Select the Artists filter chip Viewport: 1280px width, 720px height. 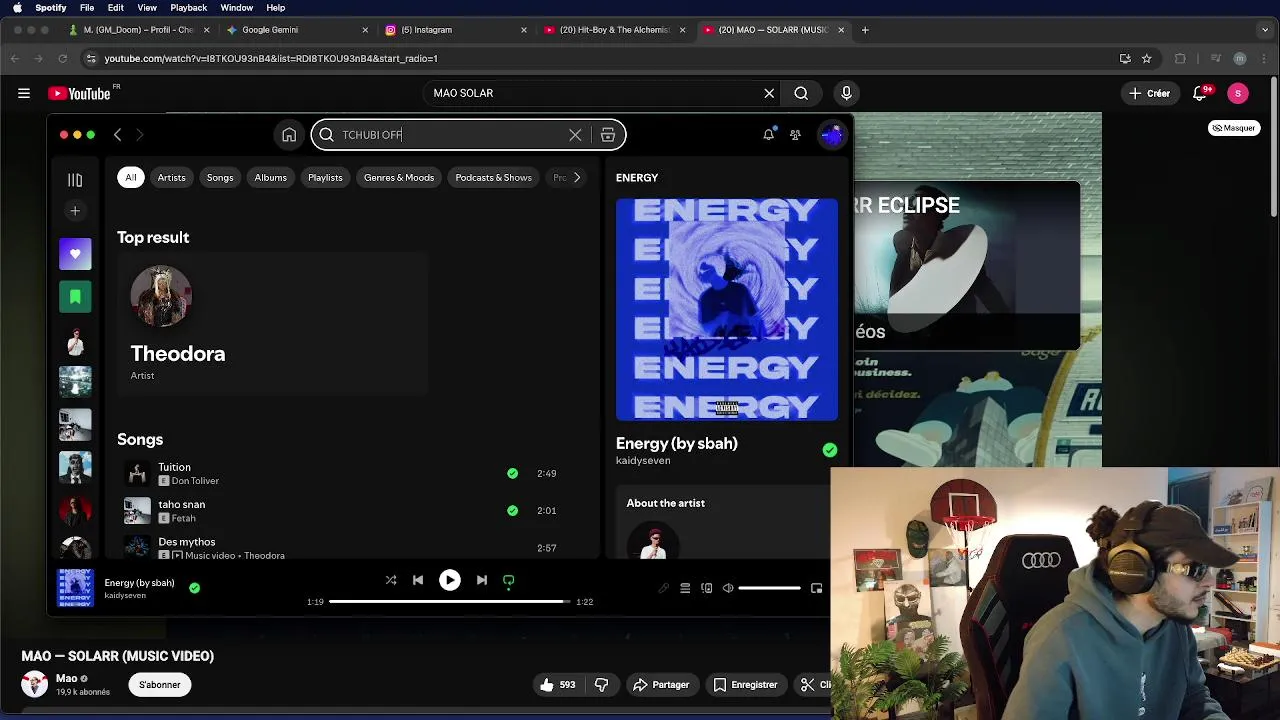point(171,177)
